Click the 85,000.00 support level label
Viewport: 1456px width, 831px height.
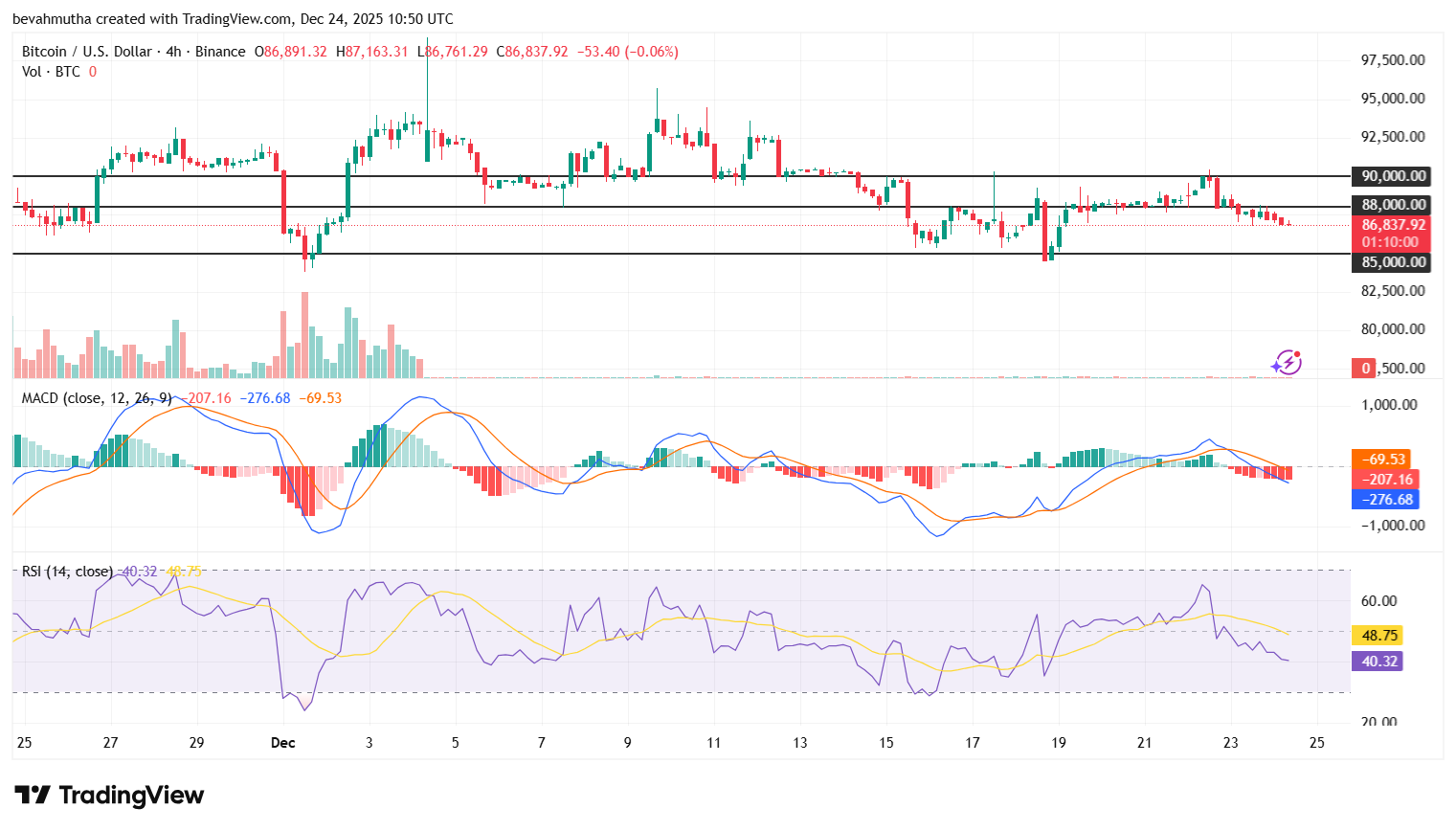pyautogui.click(x=1390, y=261)
